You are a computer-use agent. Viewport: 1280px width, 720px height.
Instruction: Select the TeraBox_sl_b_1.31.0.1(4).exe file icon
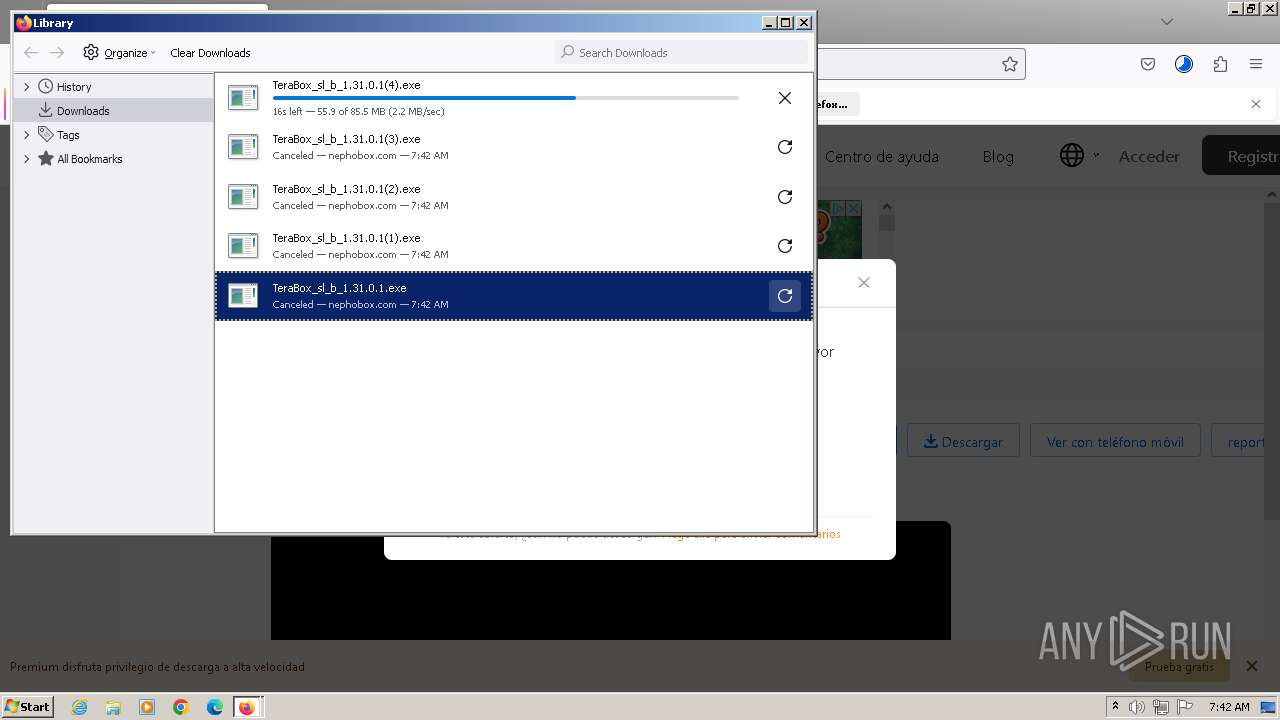tap(243, 98)
